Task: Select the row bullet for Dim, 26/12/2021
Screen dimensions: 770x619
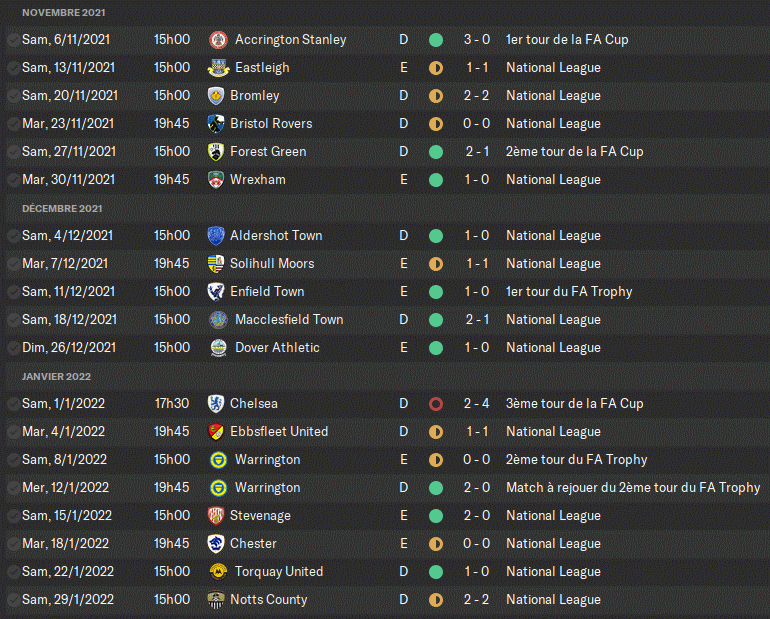Action: point(12,348)
